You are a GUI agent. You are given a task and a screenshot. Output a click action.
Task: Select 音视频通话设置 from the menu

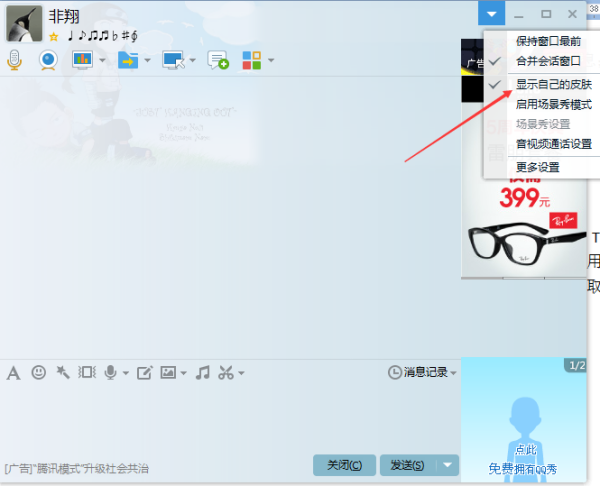pyautogui.click(x=553, y=144)
